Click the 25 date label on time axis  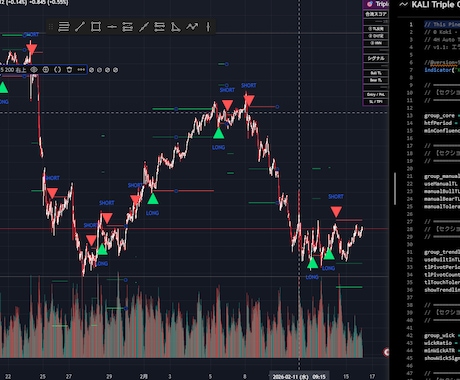click(43, 376)
